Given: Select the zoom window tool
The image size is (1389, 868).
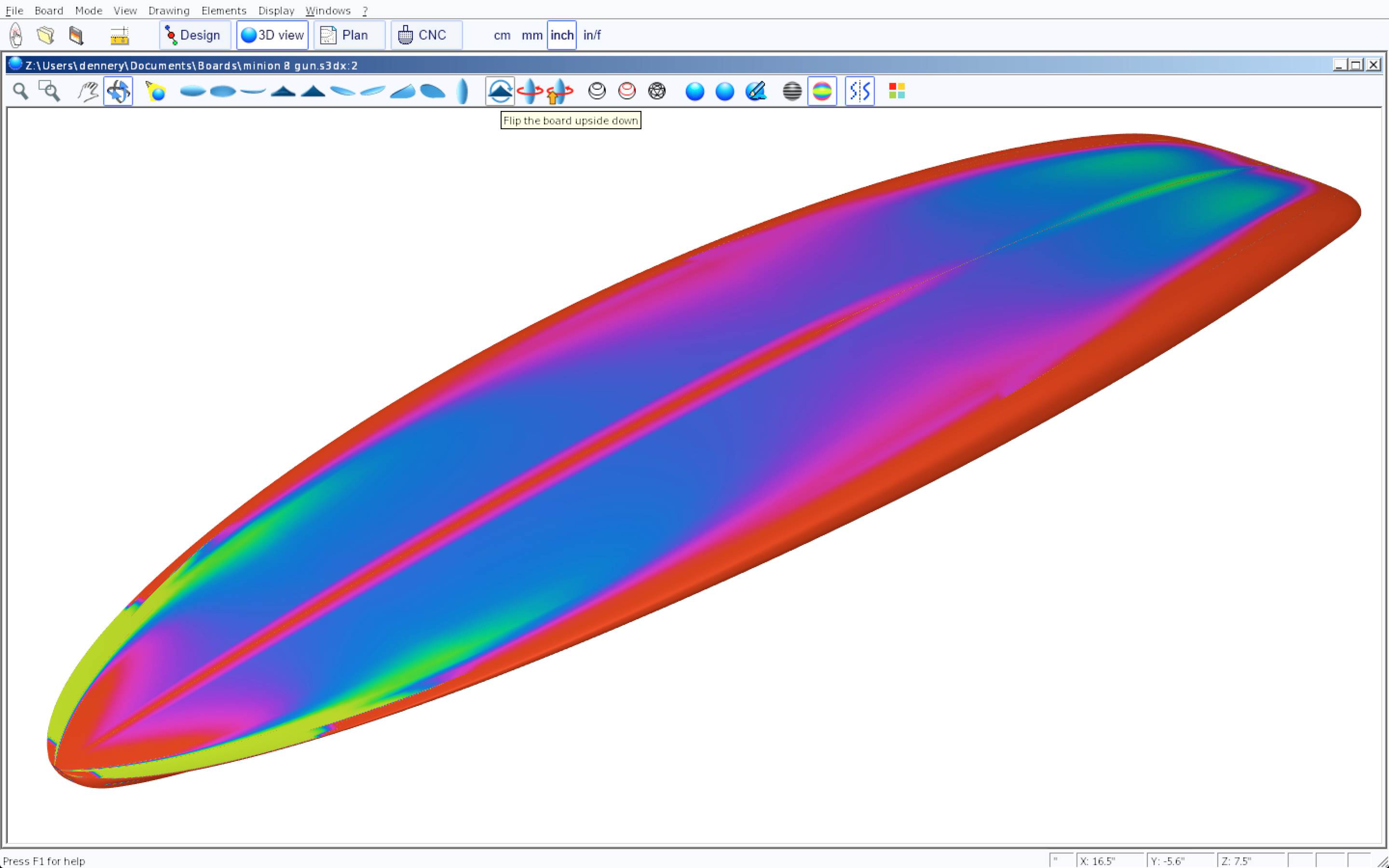Looking at the screenshot, I should pyautogui.click(x=49, y=91).
